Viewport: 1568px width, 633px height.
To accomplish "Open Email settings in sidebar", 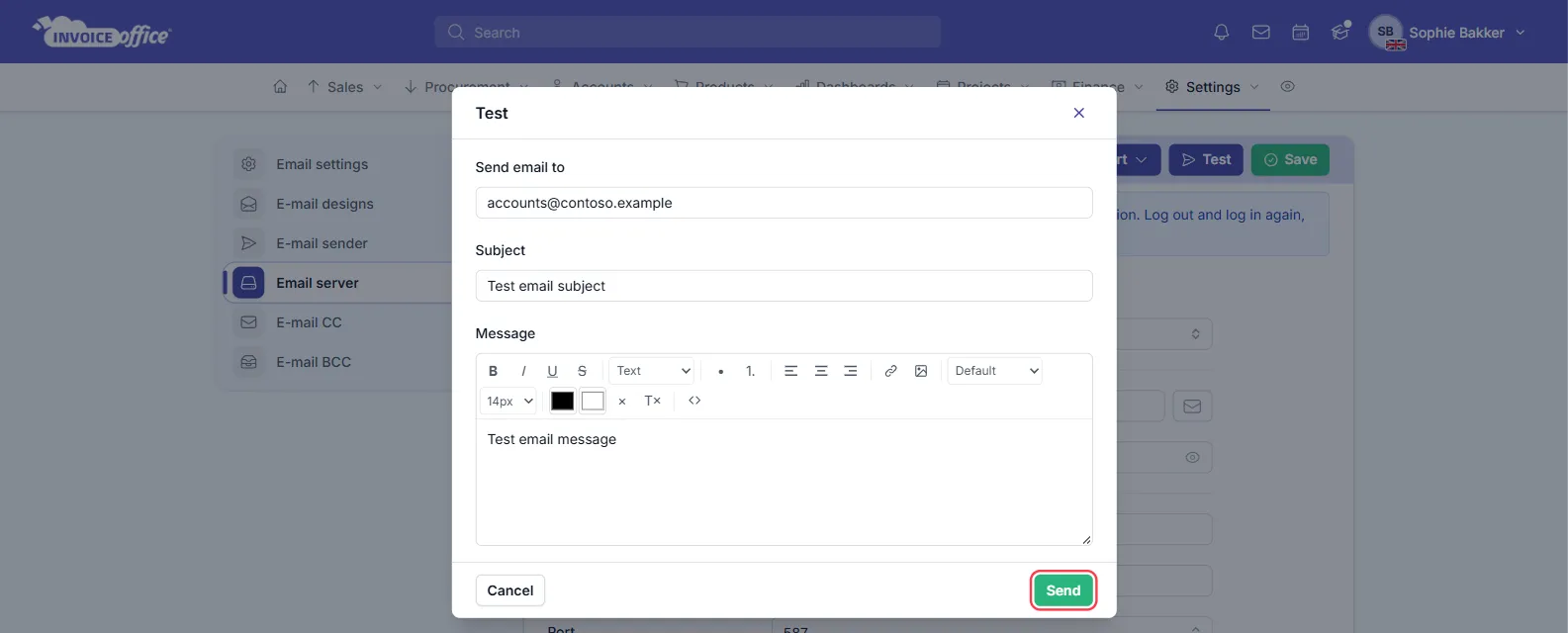I will click(x=322, y=164).
